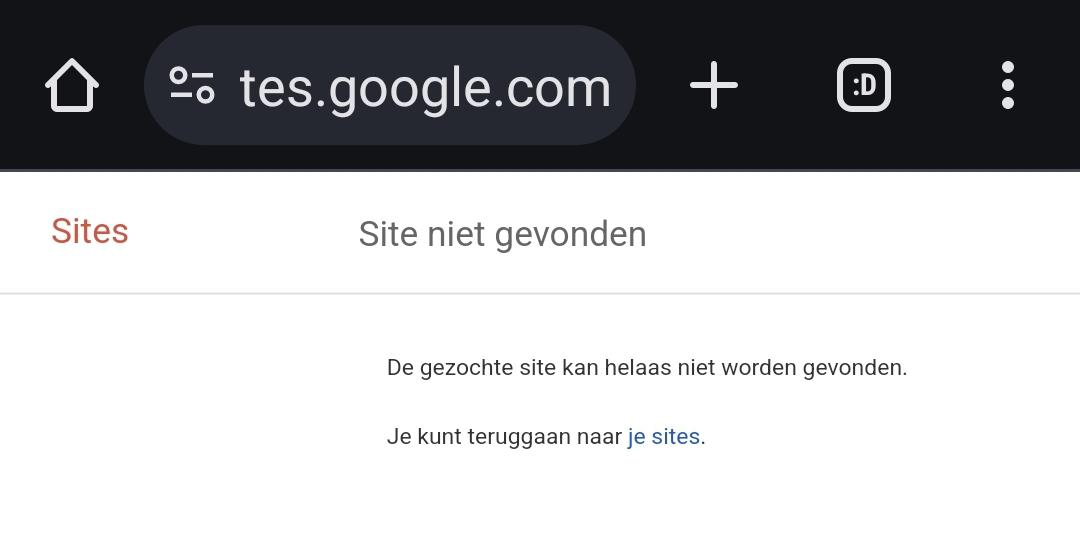1080x552 pixels.
Task: Focus the tes.google.com address bar
Action: (x=389, y=85)
